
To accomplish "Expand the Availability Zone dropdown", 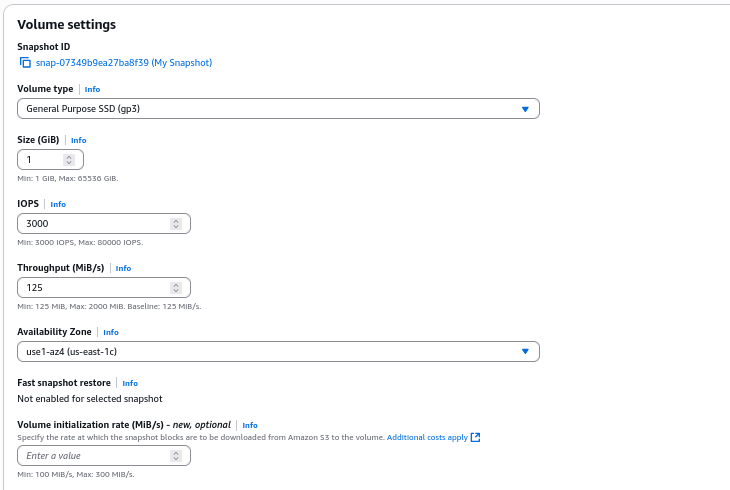I will 270,351.
